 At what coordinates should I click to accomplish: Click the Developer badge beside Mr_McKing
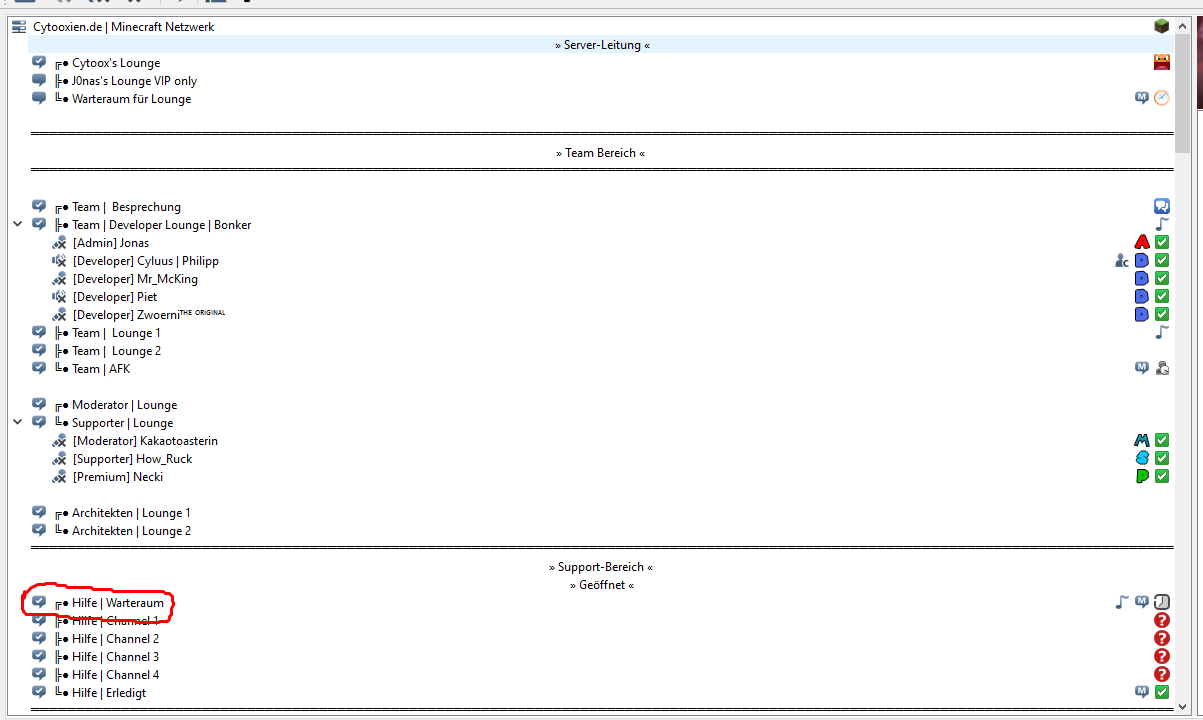1141,278
